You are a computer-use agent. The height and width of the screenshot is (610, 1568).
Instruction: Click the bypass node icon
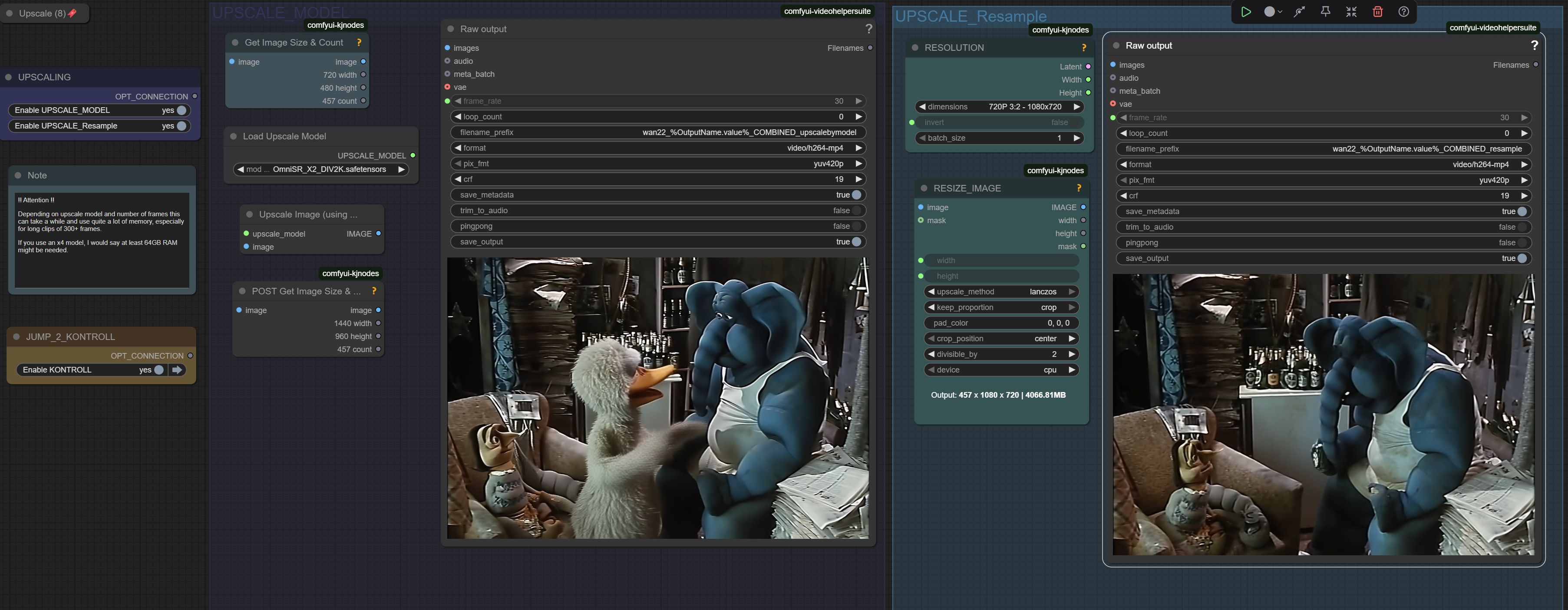1299,12
